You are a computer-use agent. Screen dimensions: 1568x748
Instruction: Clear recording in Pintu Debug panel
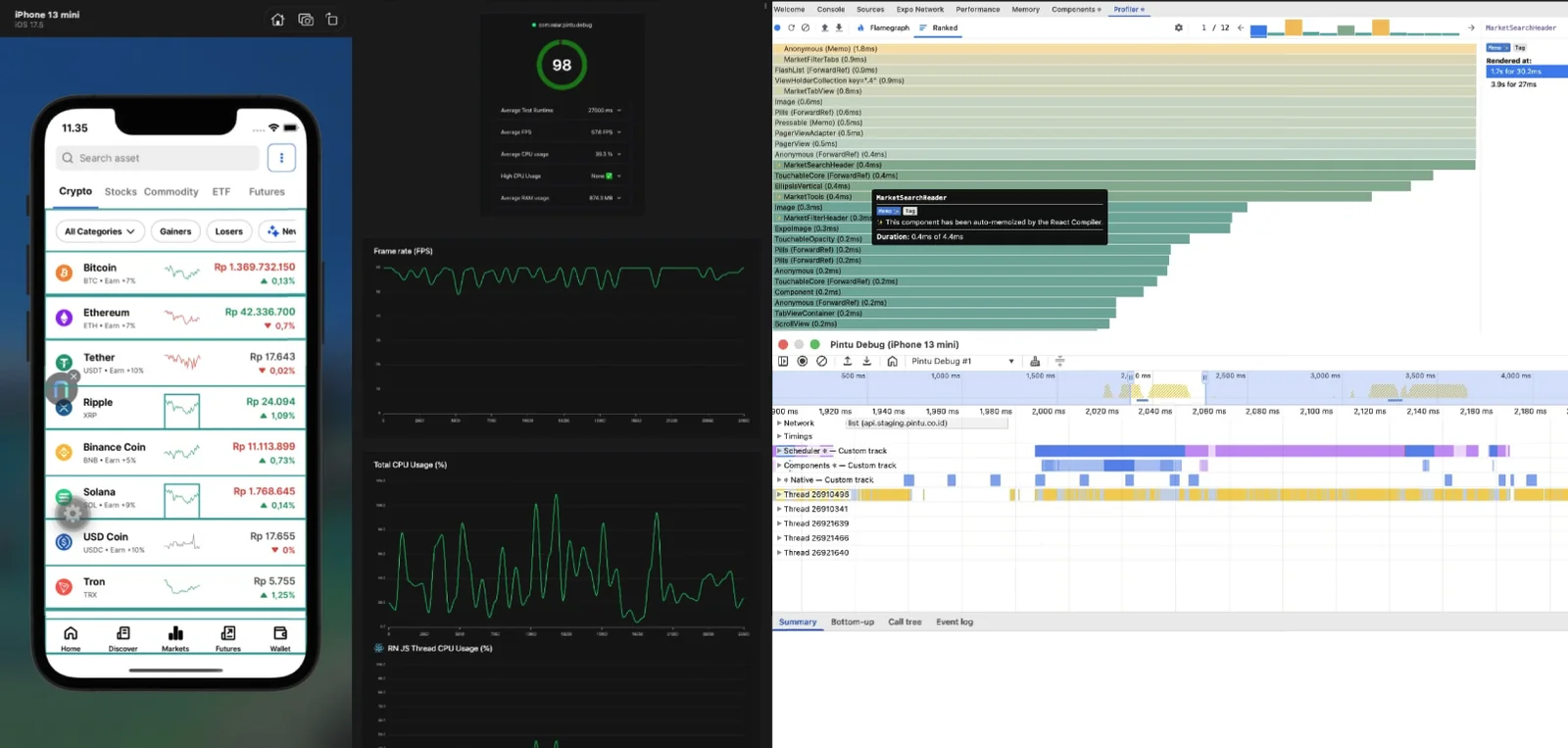[x=821, y=361]
